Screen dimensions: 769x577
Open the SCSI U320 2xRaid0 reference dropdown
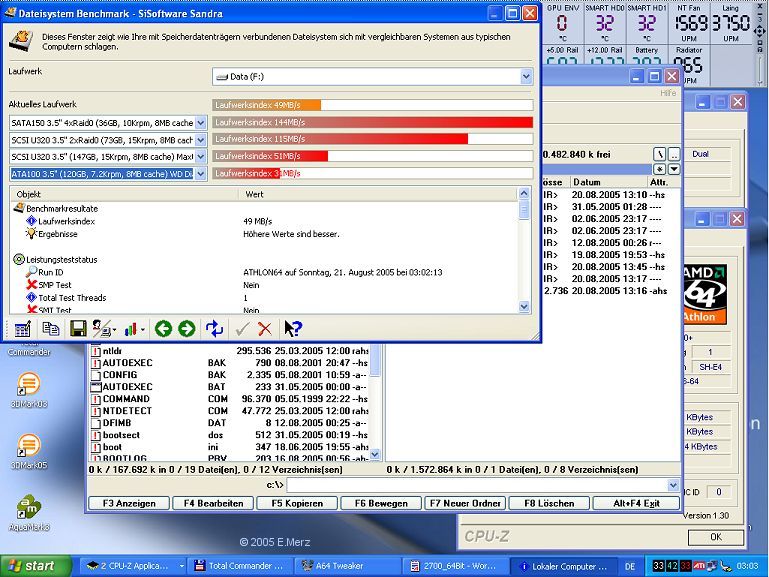201,140
